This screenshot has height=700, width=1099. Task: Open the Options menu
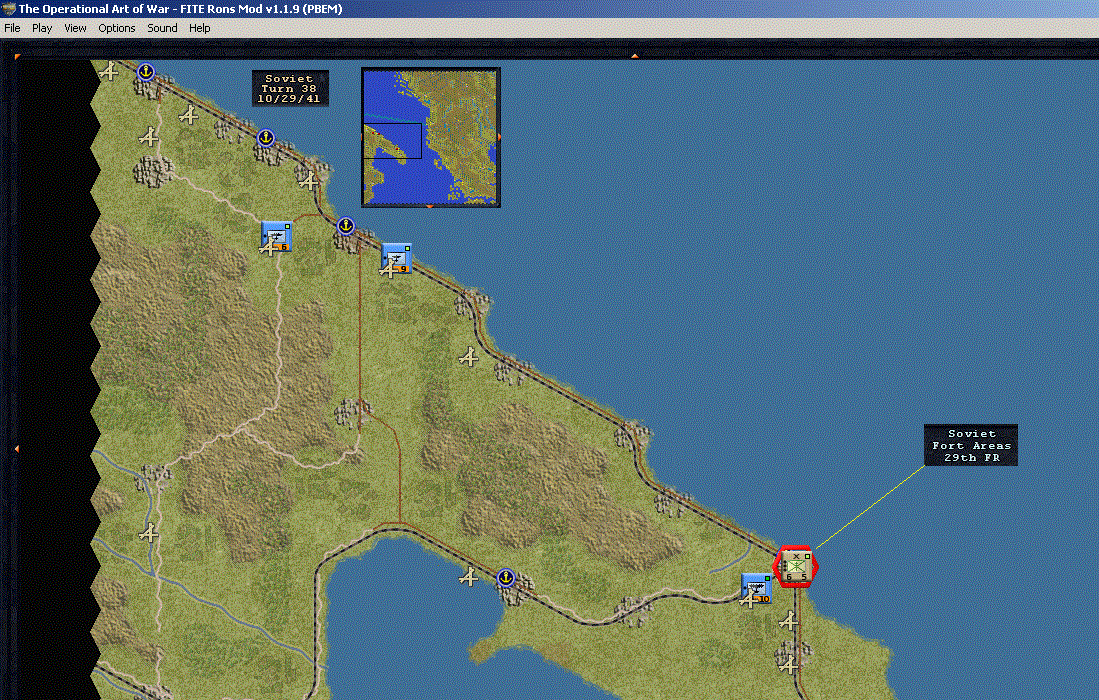coord(116,28)
